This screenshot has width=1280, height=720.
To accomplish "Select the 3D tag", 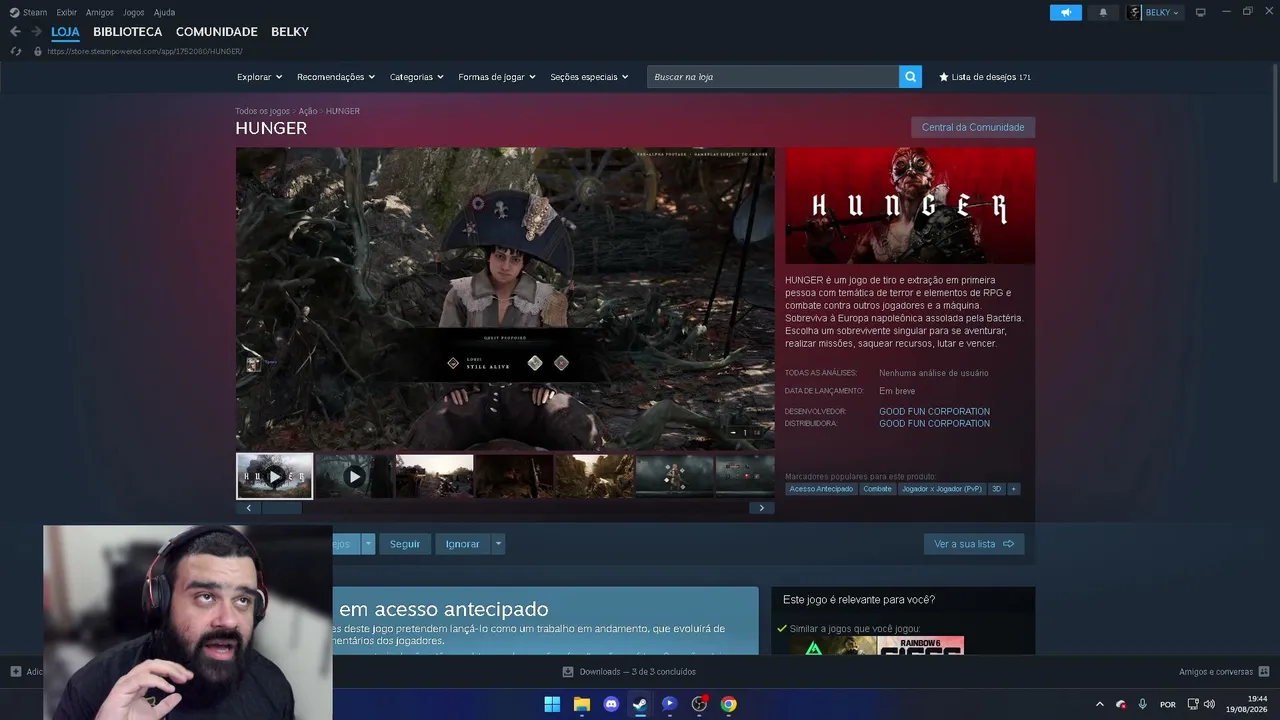I will coord(996,489).
